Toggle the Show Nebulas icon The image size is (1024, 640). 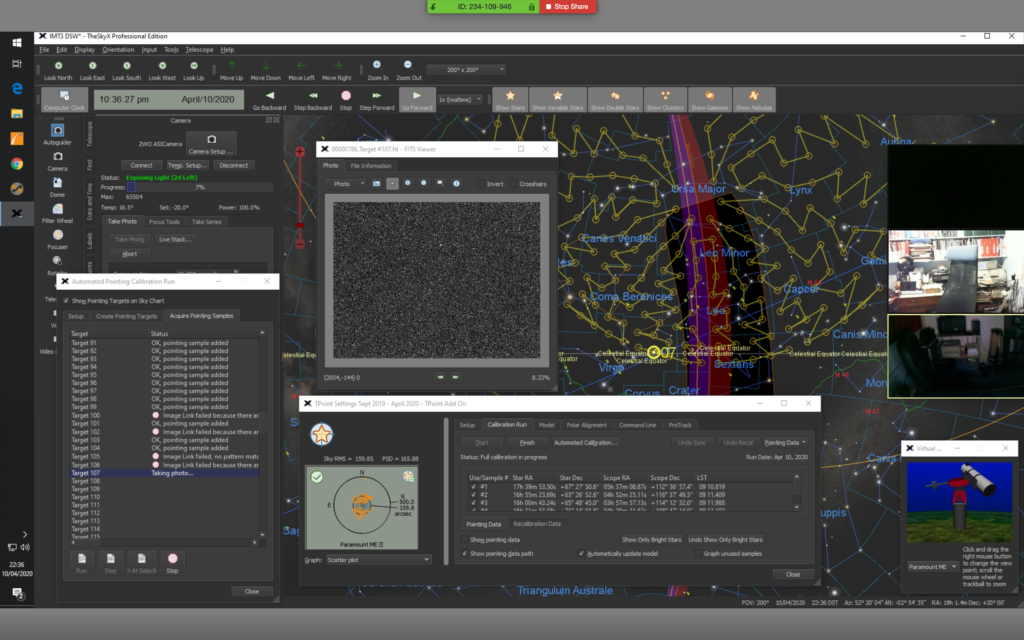tap(754, 100)
